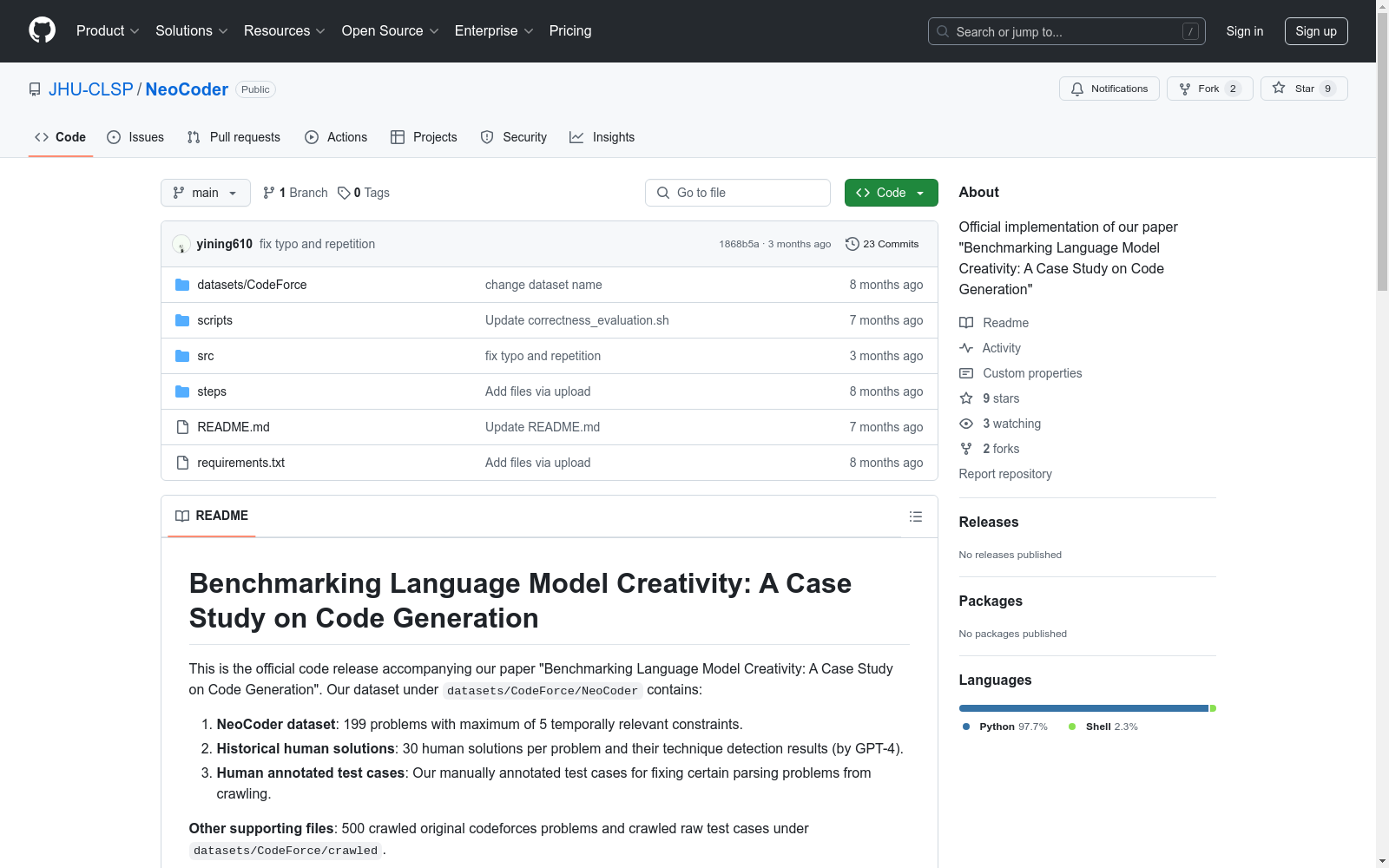Open the JHU-CLSP organization link

pyautogui.click(x=91, y=89)
